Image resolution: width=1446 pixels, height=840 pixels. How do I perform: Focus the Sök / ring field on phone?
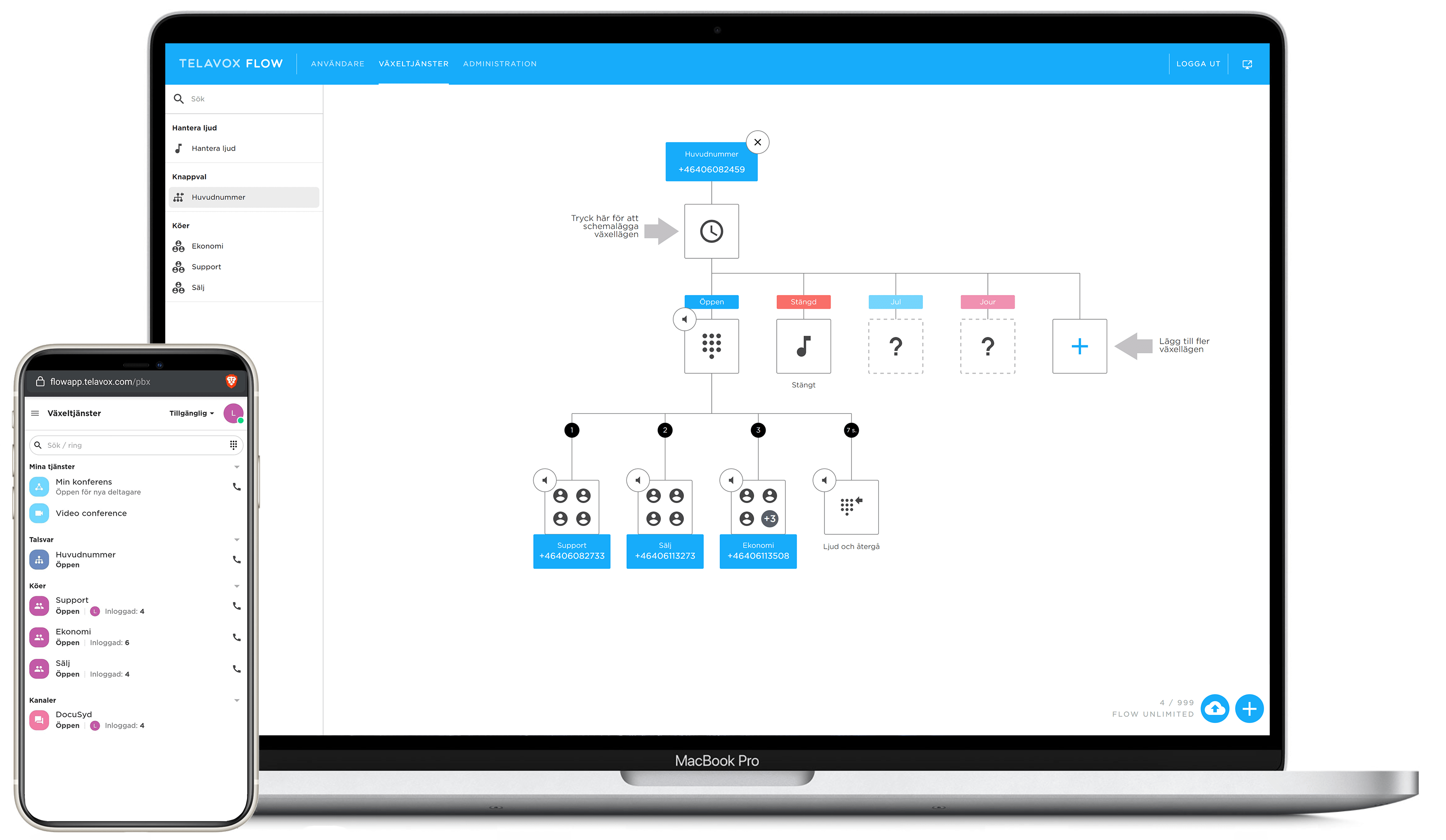click(136, 445)
